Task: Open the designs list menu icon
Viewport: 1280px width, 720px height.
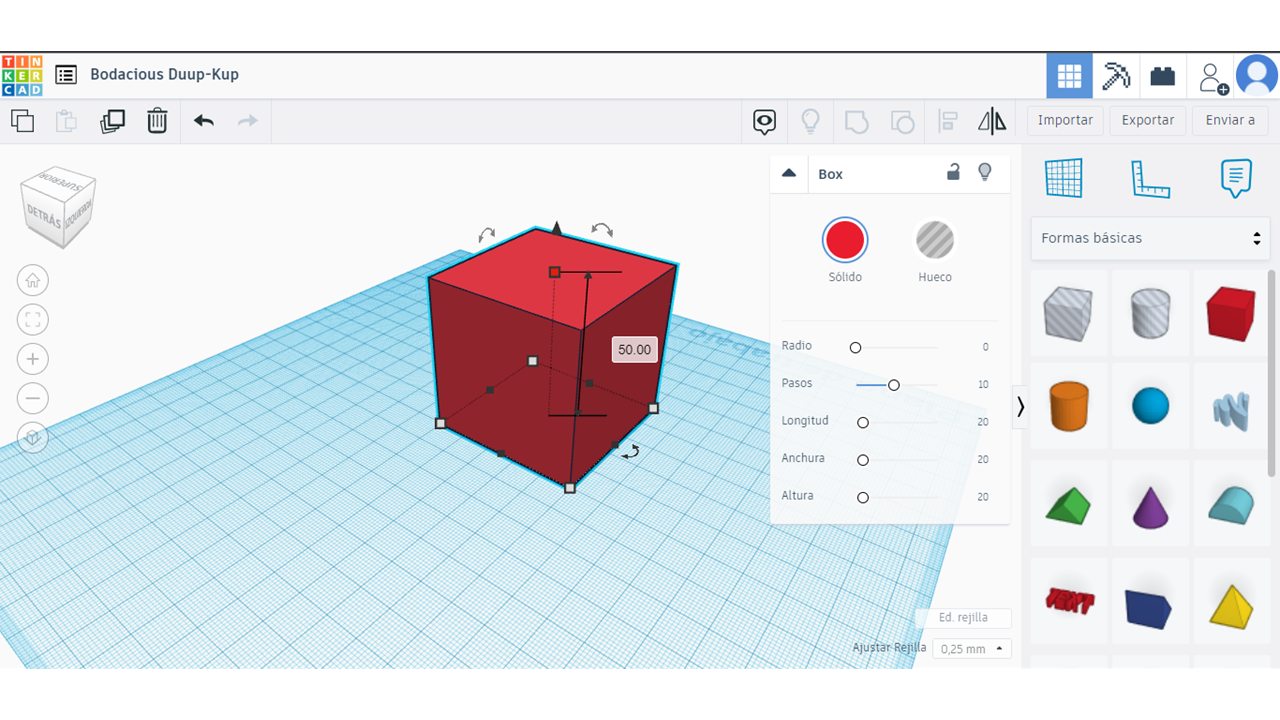Action: 66,74
